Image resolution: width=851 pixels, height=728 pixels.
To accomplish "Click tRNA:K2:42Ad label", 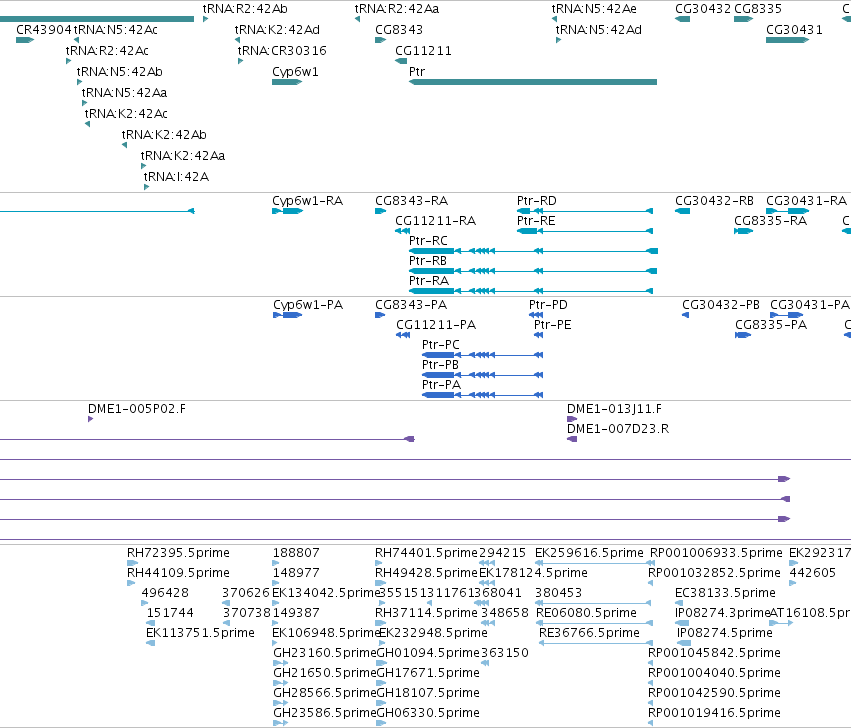I will (277, 29).
